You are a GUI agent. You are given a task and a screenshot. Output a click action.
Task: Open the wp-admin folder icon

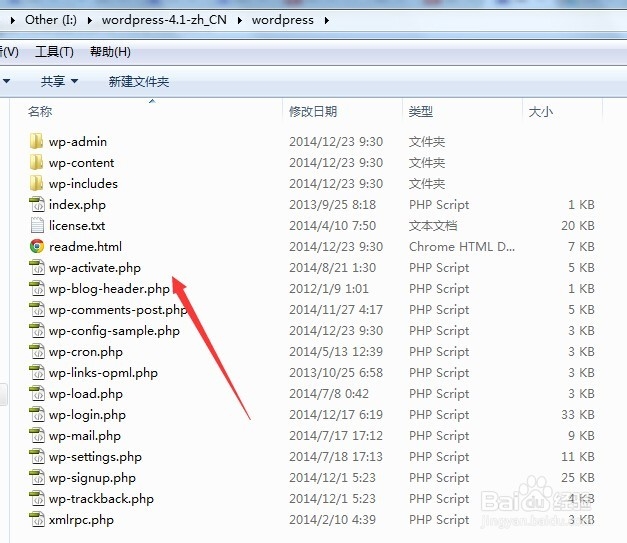click(36, 141)
